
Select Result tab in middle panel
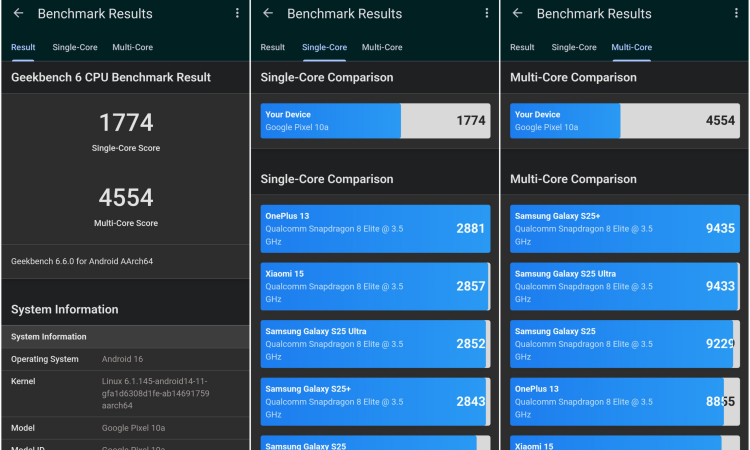[273, 47]
